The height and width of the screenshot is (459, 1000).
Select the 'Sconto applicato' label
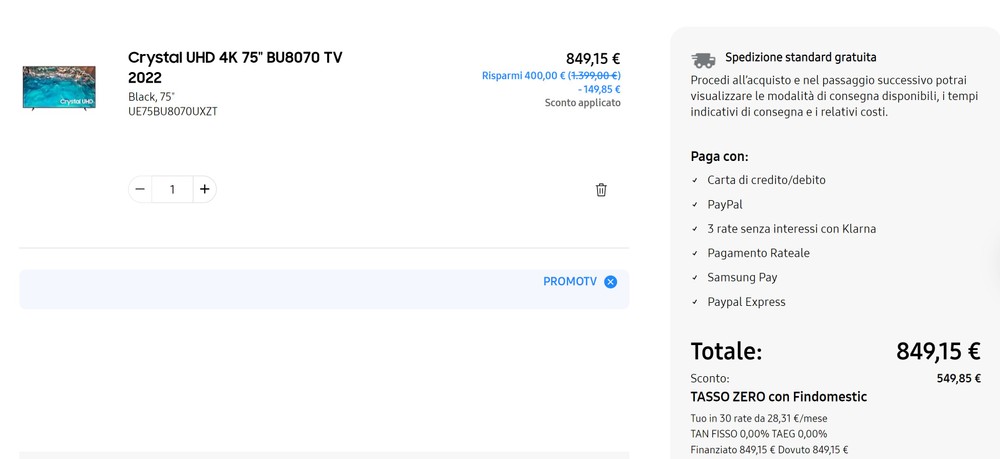582,103
